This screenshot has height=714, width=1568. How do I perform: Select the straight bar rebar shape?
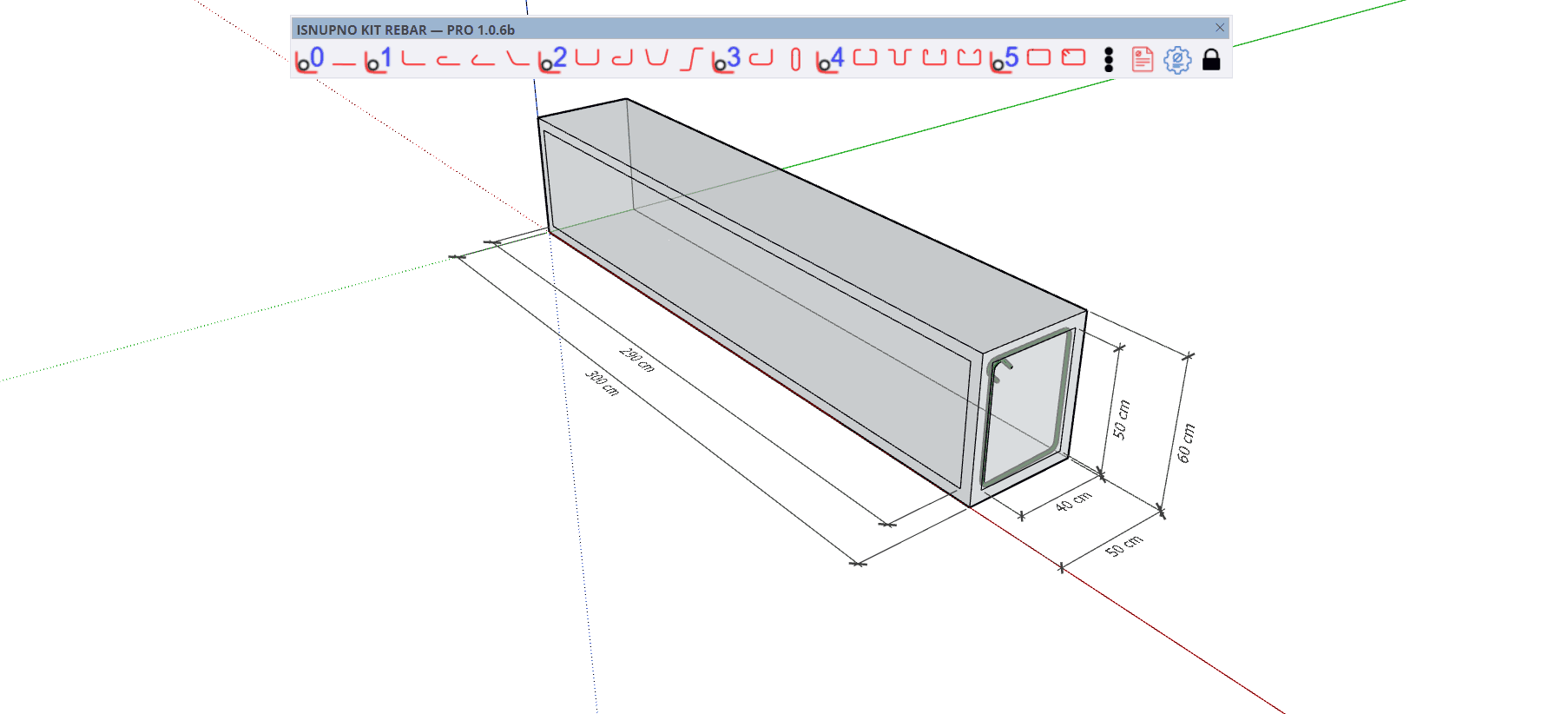tap(344, 61)
